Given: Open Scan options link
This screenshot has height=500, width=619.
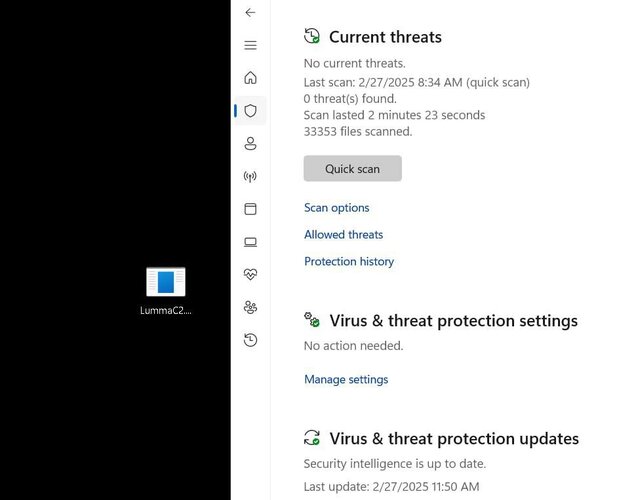Looking at the screenshot, I should coord(337,208).
